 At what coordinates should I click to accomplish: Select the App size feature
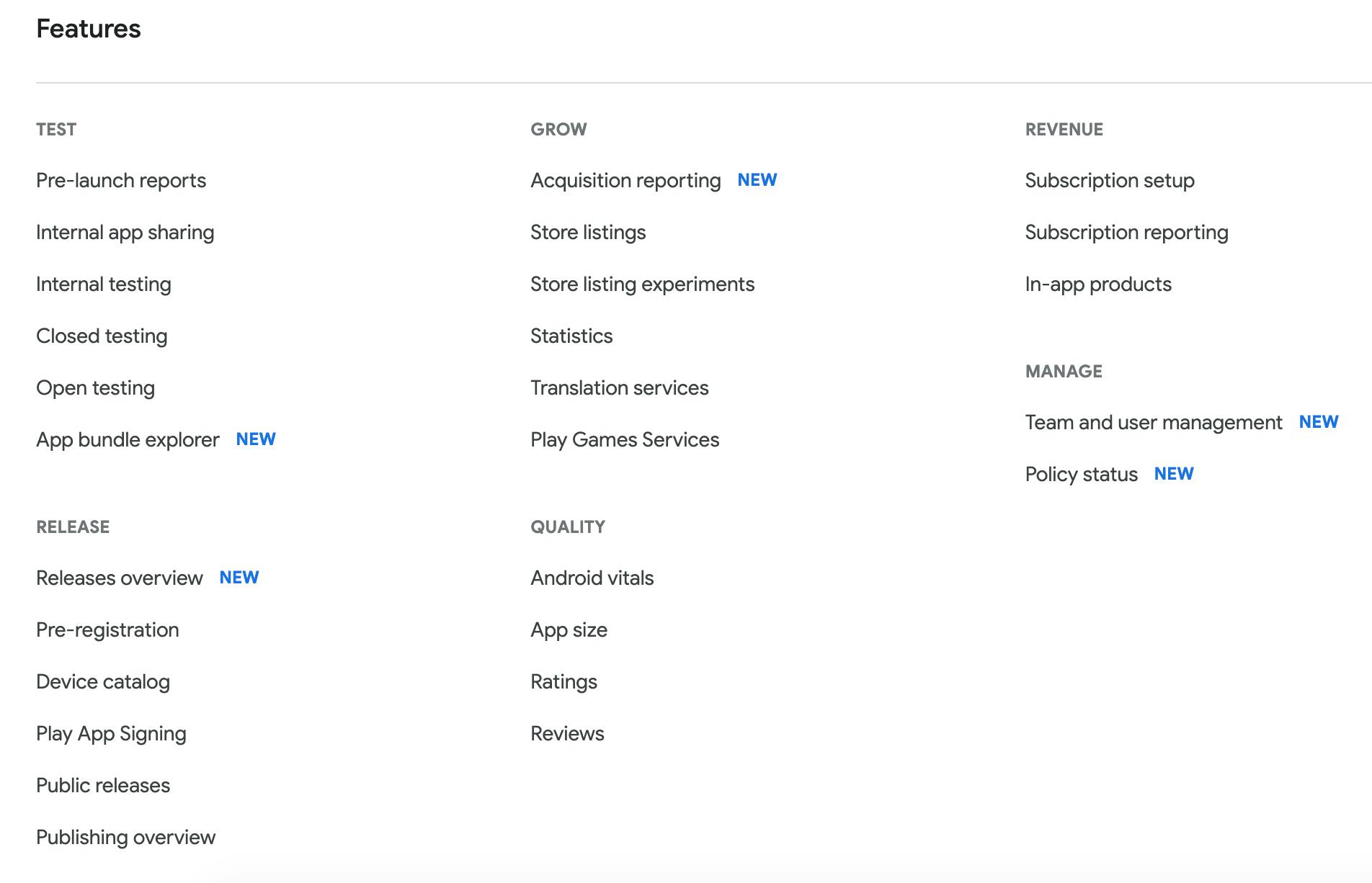click(569, 629)
